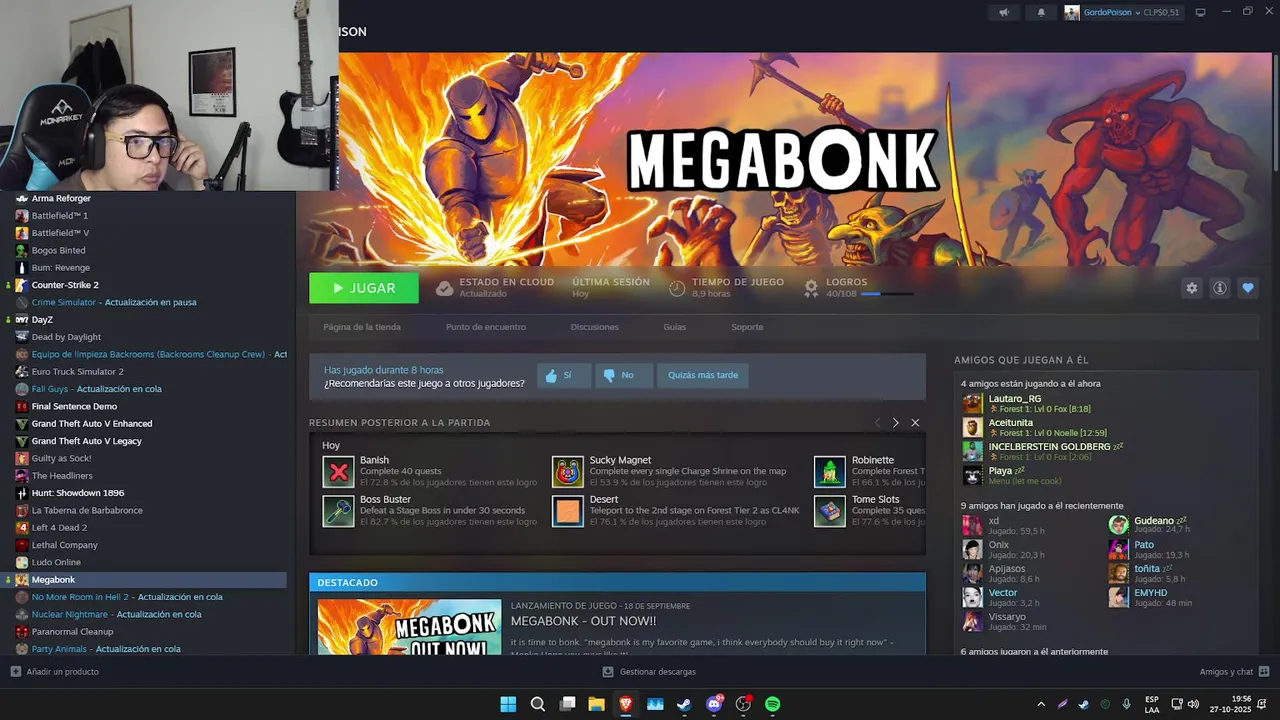Open the Guías tab
The width and height of the screenshot is (1280, 720).
point(675,327)
